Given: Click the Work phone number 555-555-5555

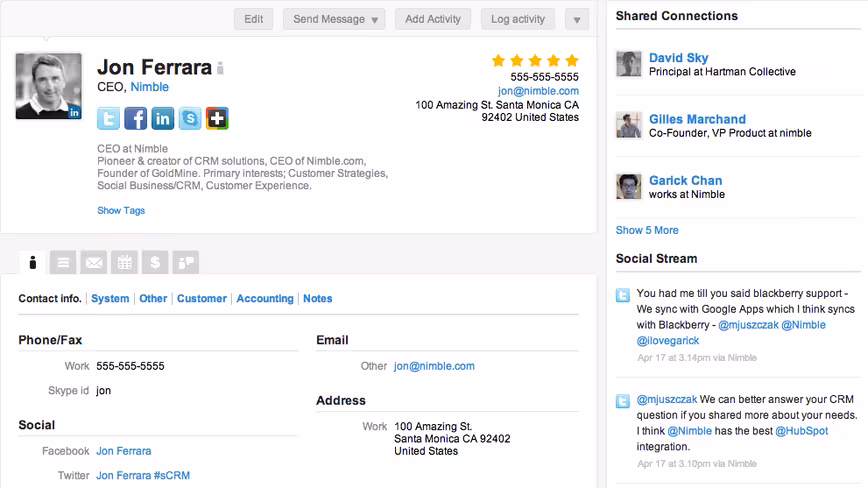Looking at the screenshot, I should coord(130,366).
